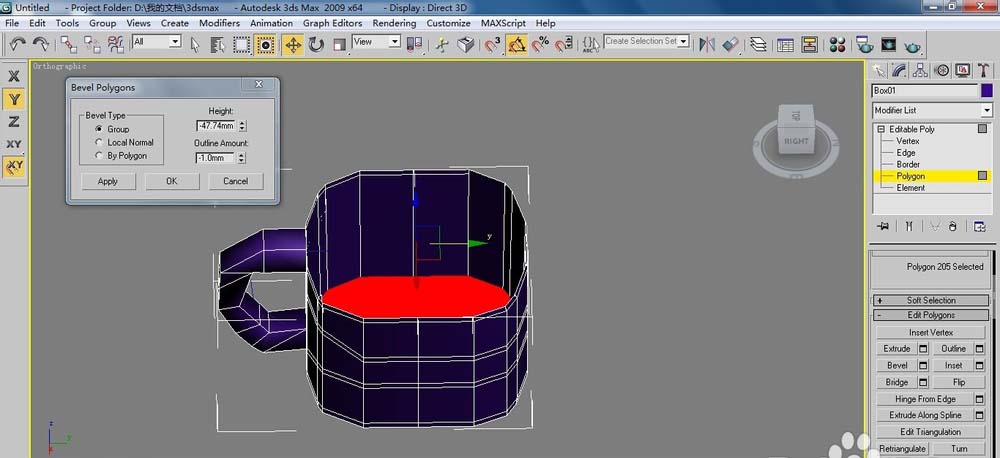The image size is (1000, 458).
Task: Open the Animation menu
Action: [x=271, y=23]
